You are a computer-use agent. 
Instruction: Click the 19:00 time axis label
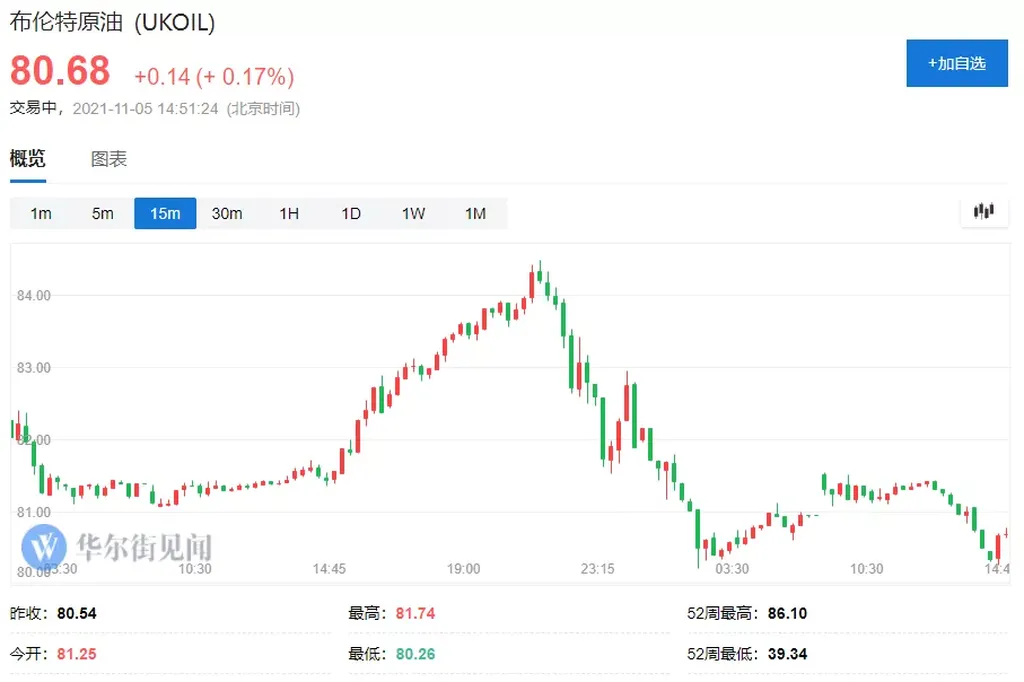click(x=464, y=569)
